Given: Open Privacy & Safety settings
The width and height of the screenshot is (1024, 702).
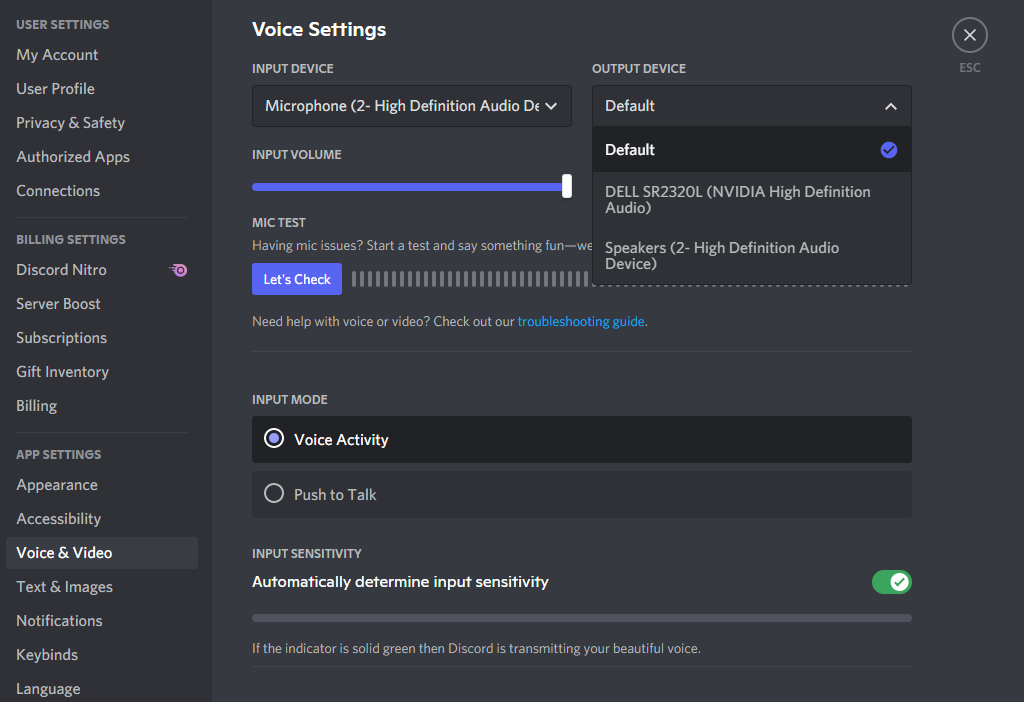Looking at the screenshot, I should pos(70,123).
